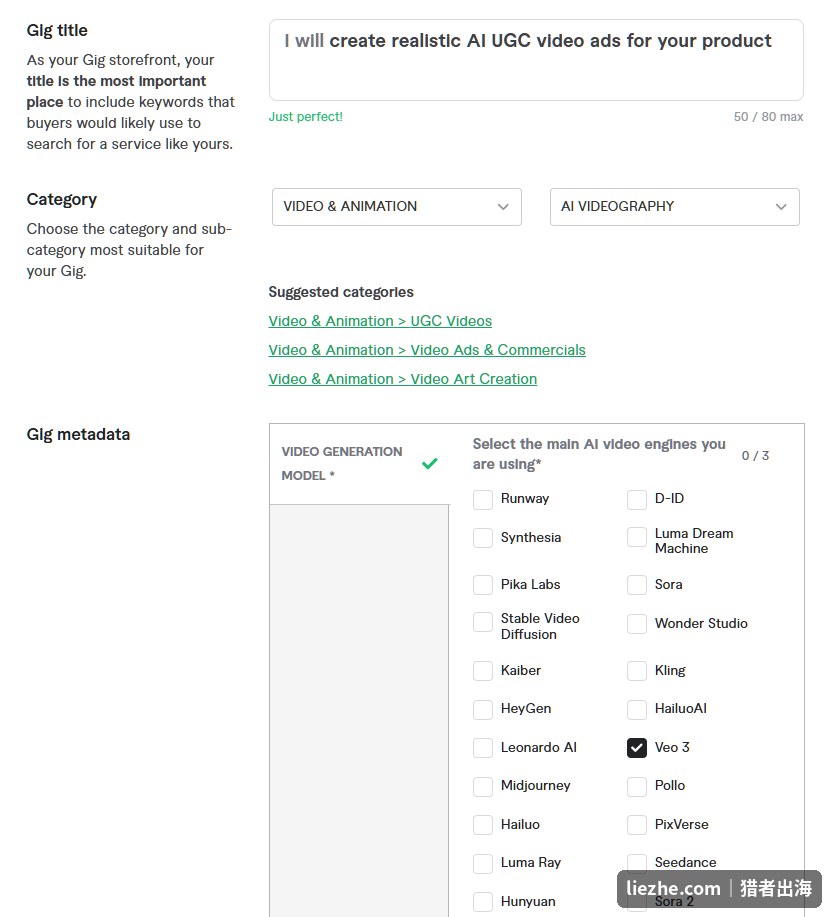831x917 pixels.
Task: Open the Video & Animation category dropdown
Action: (396, 207)
